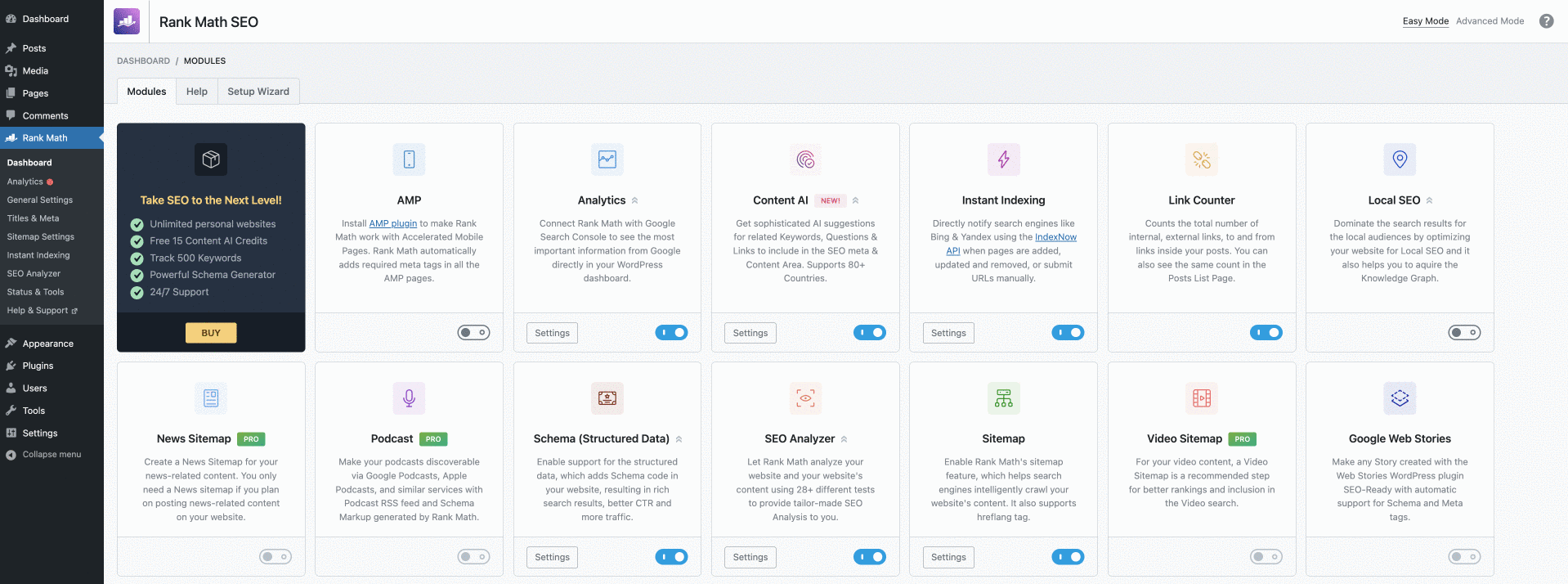Toggle the disabled News Sitemap PRO switch
The image size is (1568, 584).
pos(276,557)
